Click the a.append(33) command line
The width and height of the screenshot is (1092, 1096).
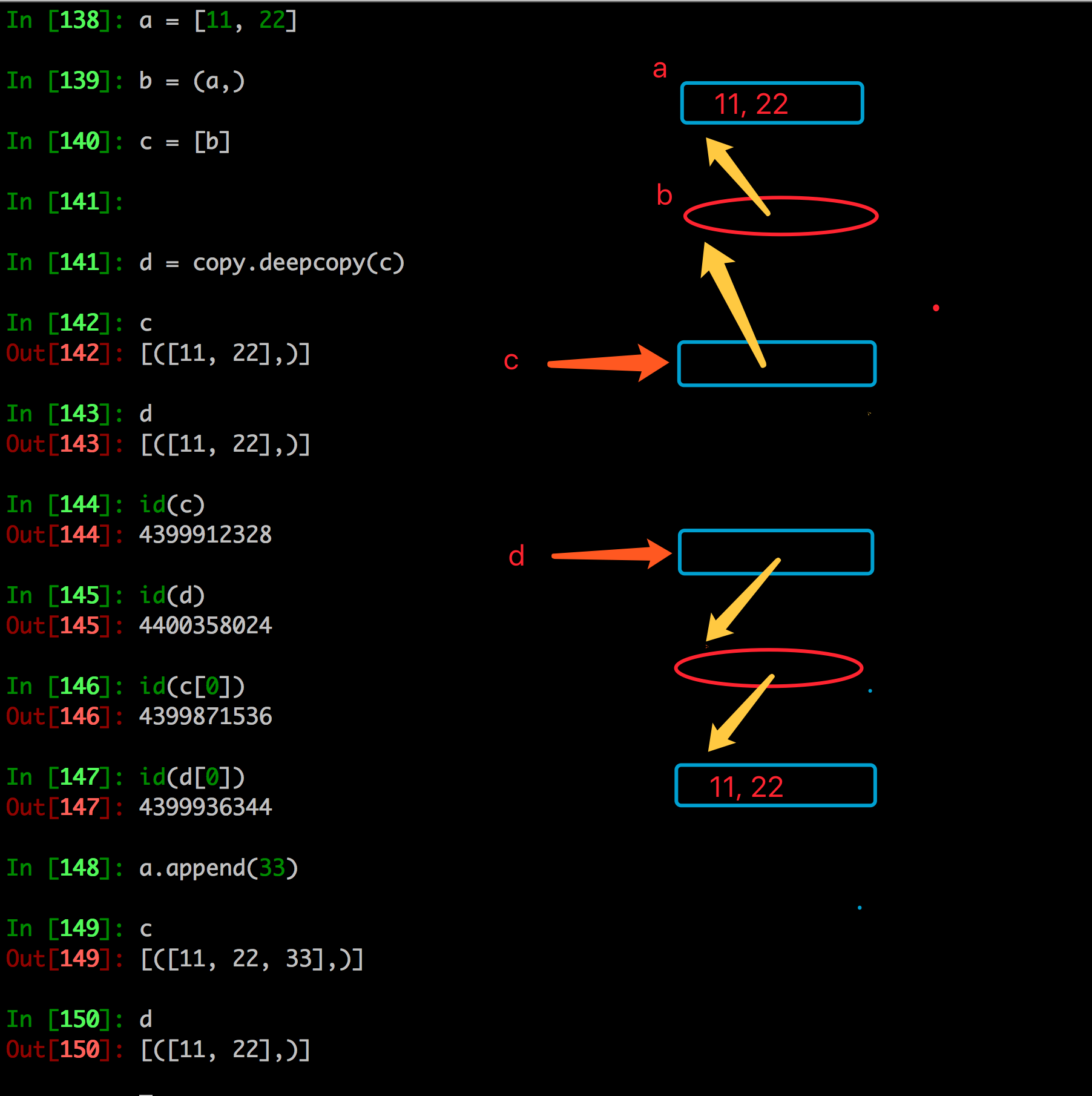click(218, 868)
